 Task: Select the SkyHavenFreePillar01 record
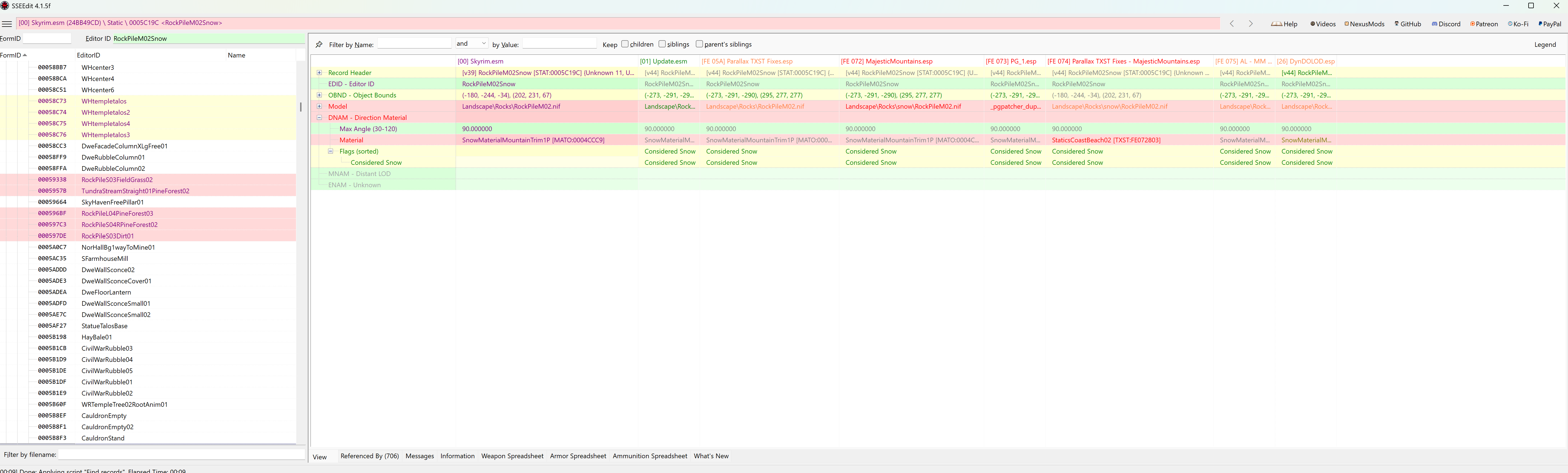[113, 202]
